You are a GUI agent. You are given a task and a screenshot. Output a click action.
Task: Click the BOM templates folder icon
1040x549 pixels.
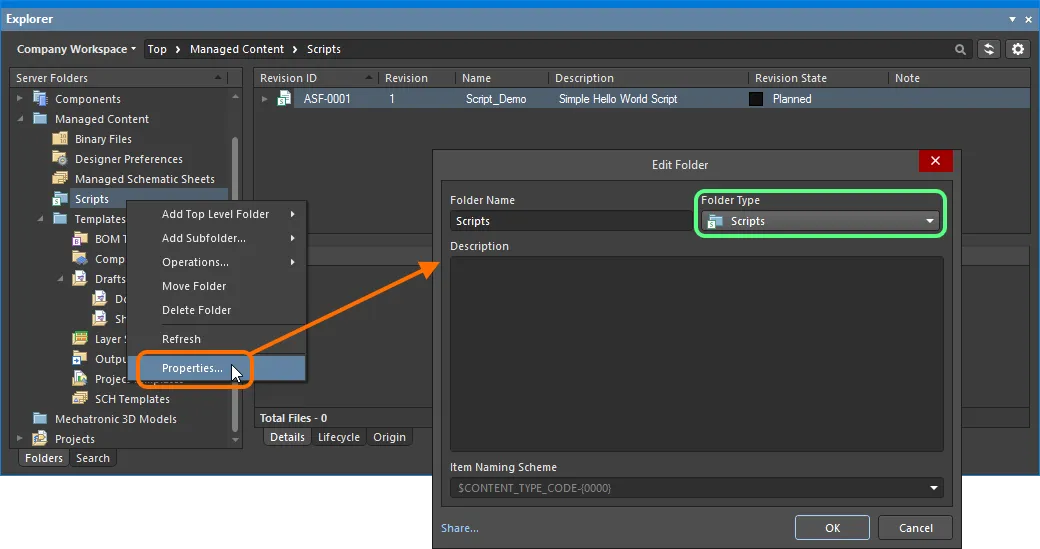(x=80, y=239)
